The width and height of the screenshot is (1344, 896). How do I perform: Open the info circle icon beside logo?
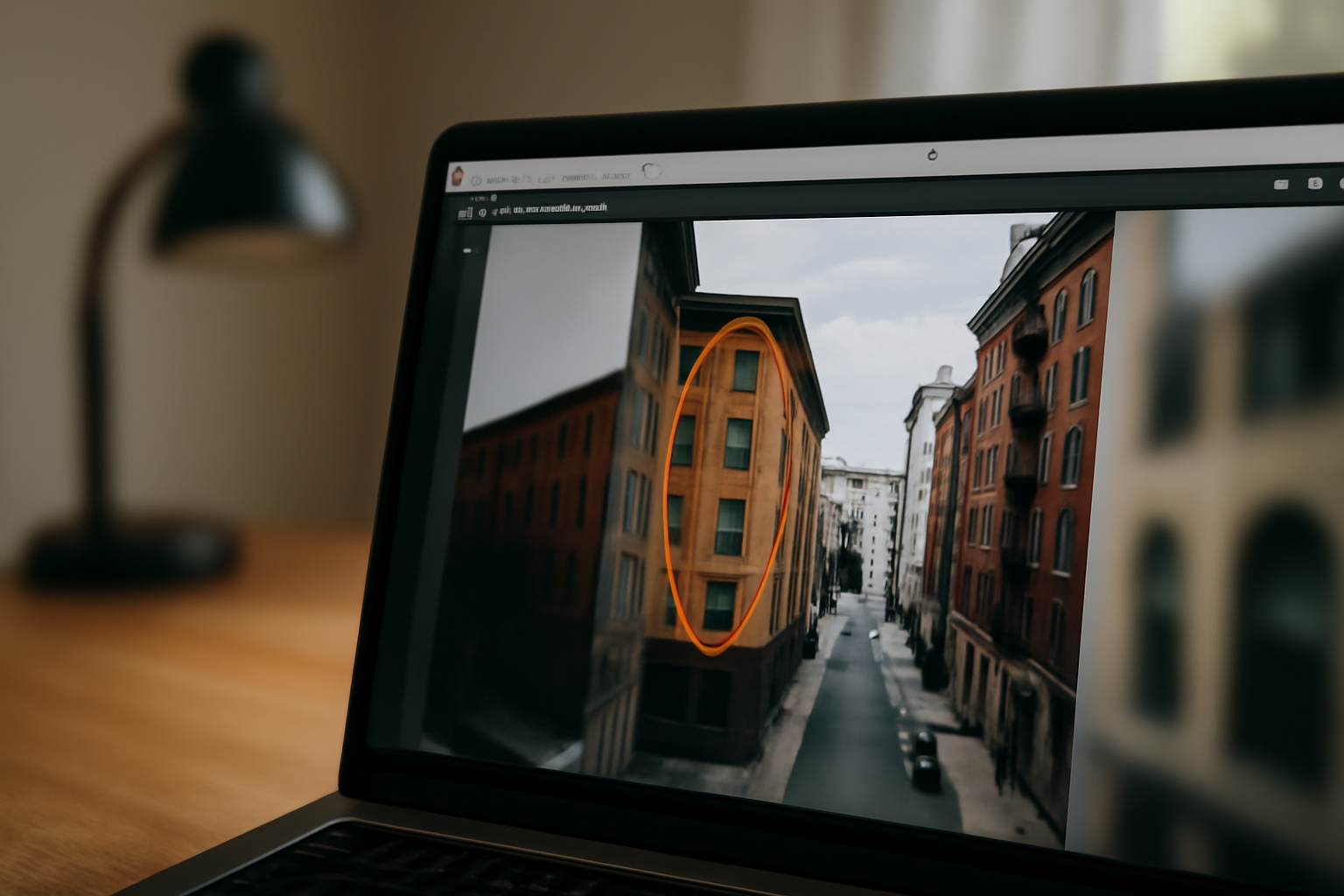[476, 180]
